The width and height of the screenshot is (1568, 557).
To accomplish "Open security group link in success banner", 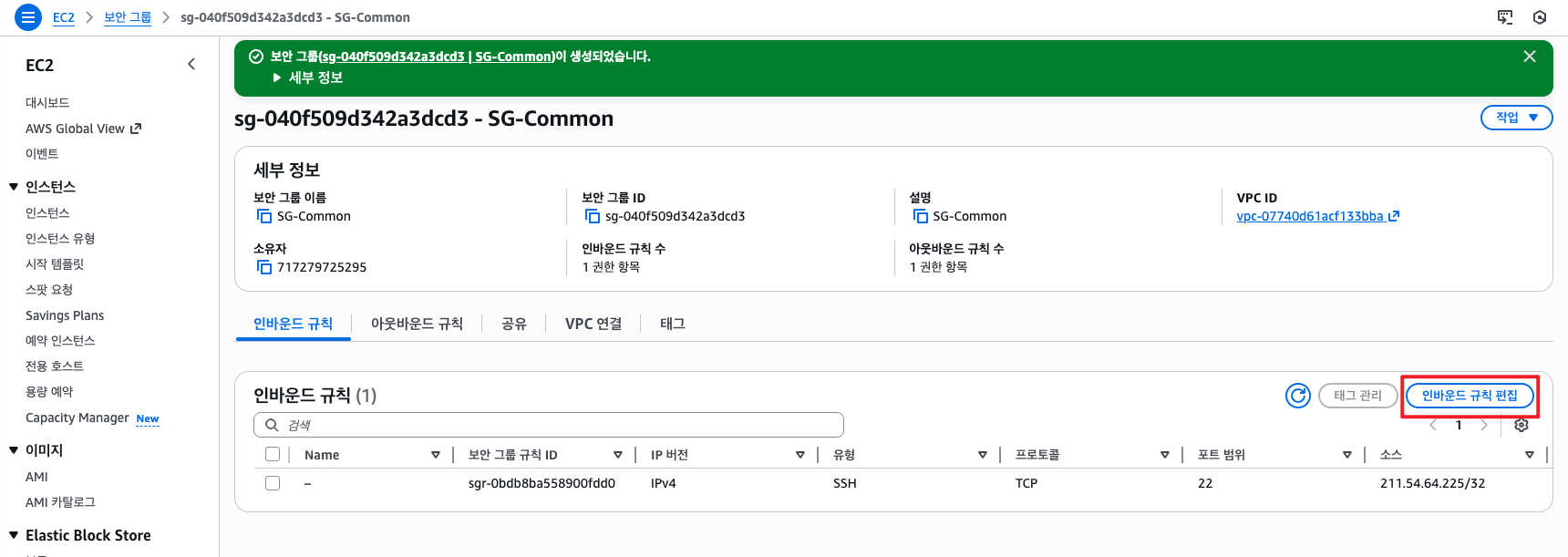I will 437,57.
